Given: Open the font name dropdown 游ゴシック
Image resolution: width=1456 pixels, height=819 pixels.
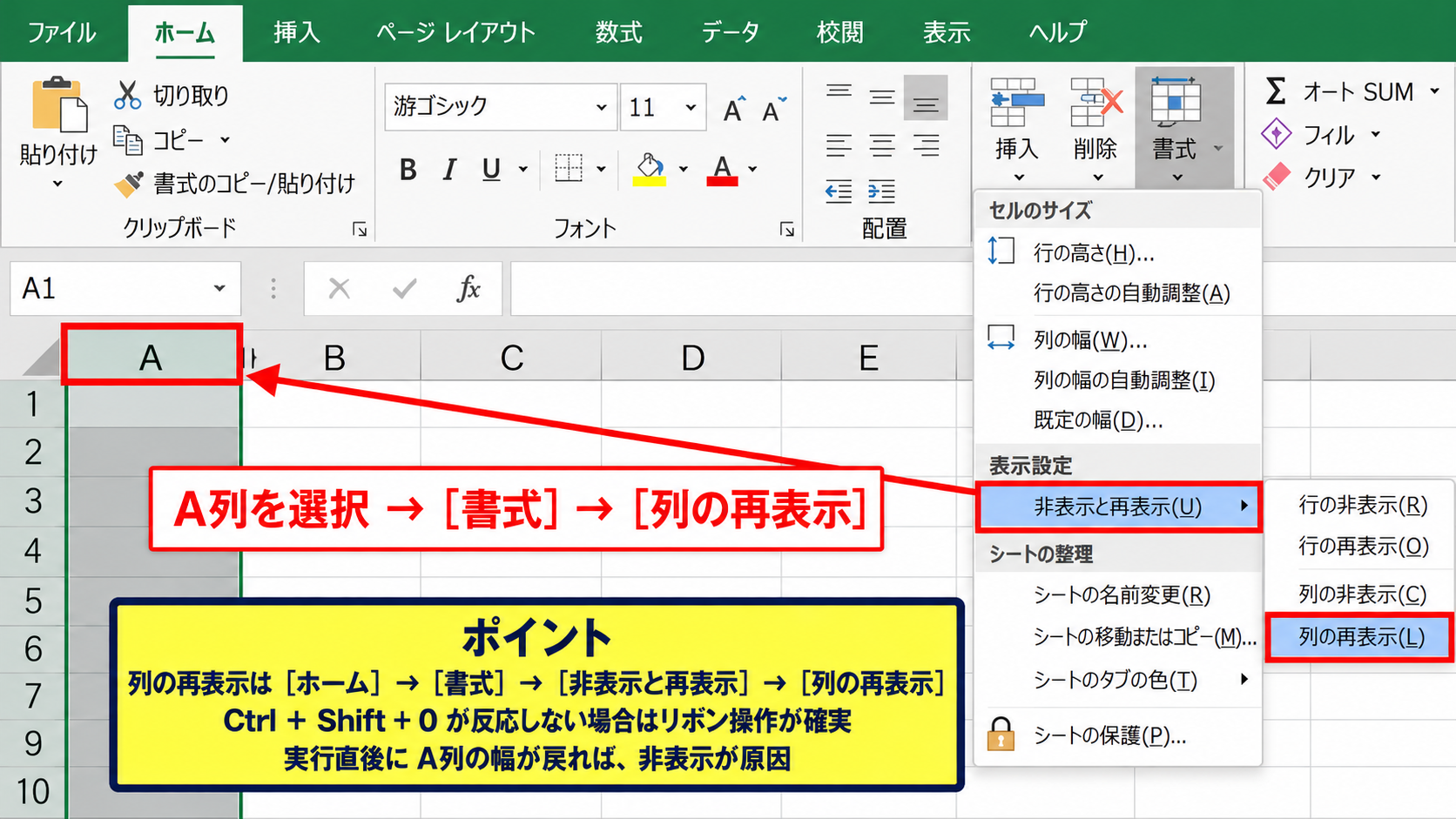Looking at the screenshot, I should pos(601,107).
